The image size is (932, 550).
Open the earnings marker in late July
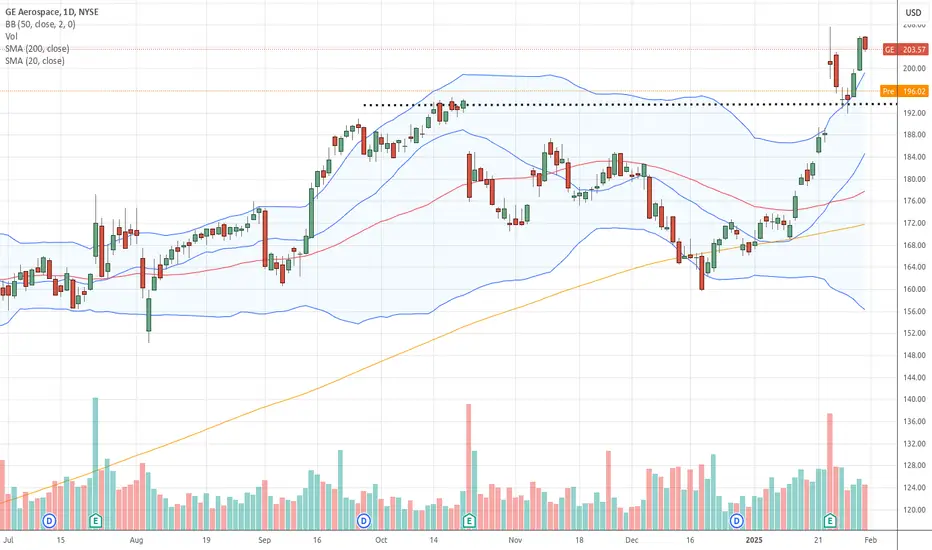coord(95,521)
